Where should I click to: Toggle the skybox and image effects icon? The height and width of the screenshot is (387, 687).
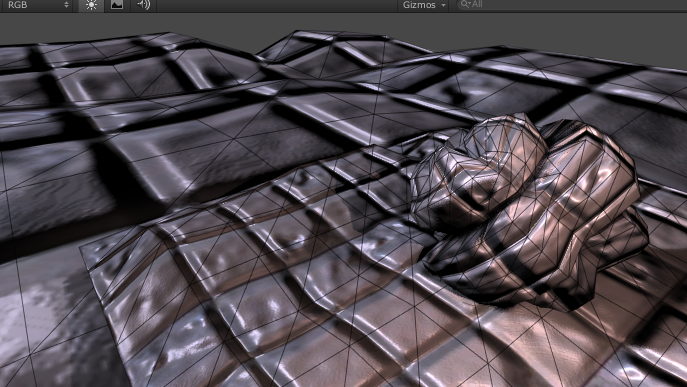click(x=117, y=5)
